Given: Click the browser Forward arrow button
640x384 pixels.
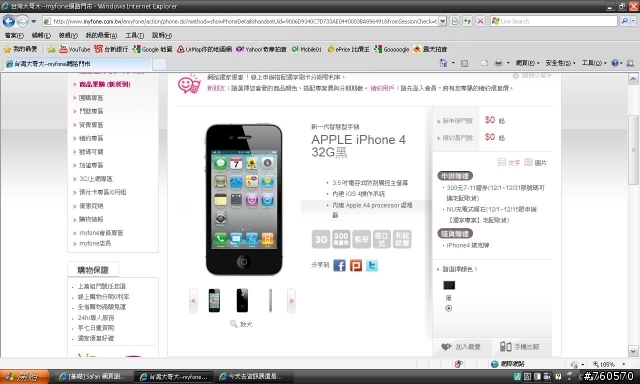Looking at the screenshot, I should (22, 21).
